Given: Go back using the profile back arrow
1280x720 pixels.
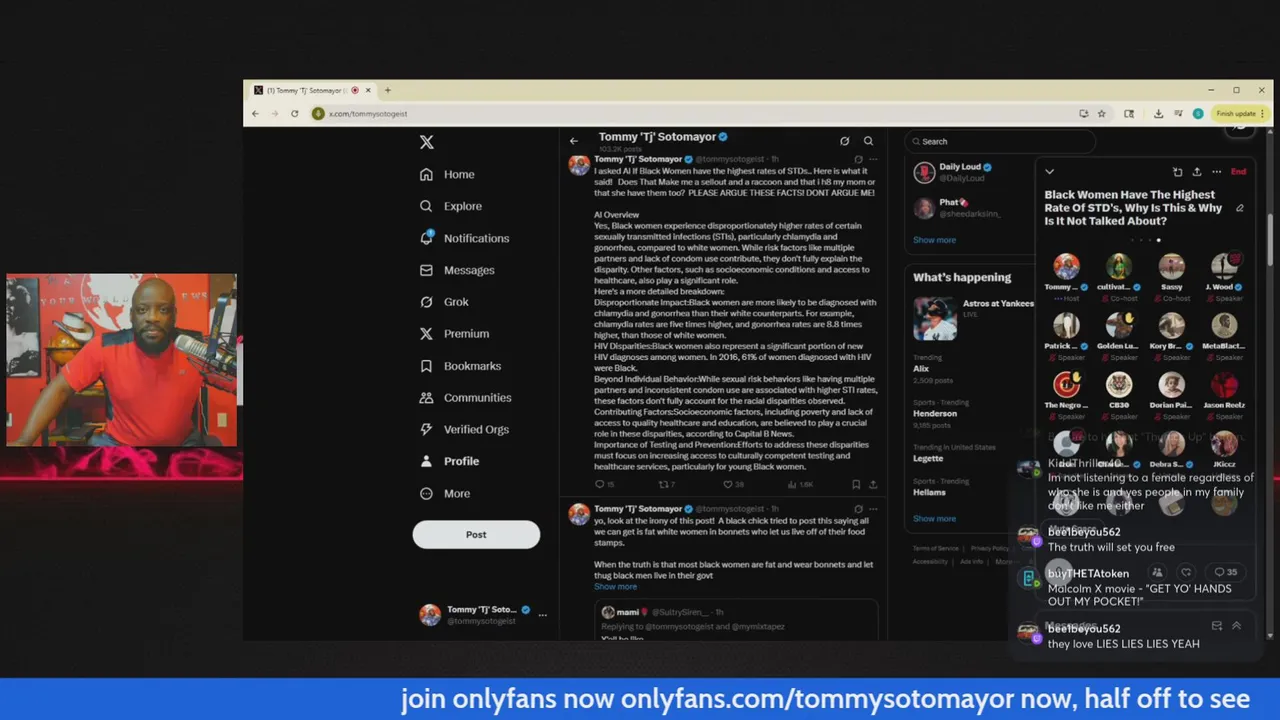Looking at the screenshot, I should click(x=574, y=141).
